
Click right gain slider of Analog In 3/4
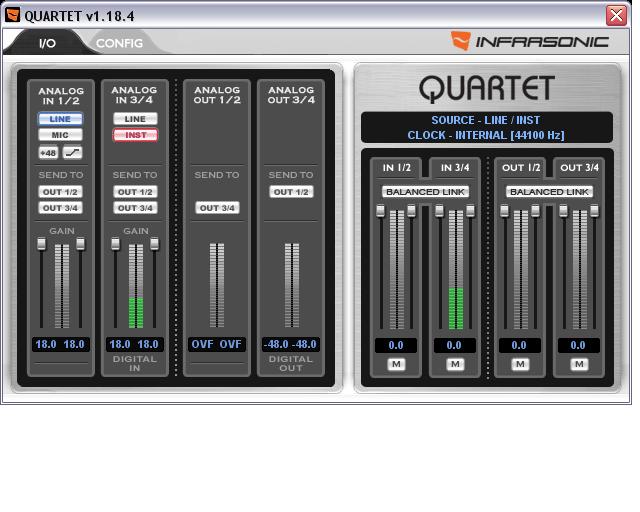[154, 244]
